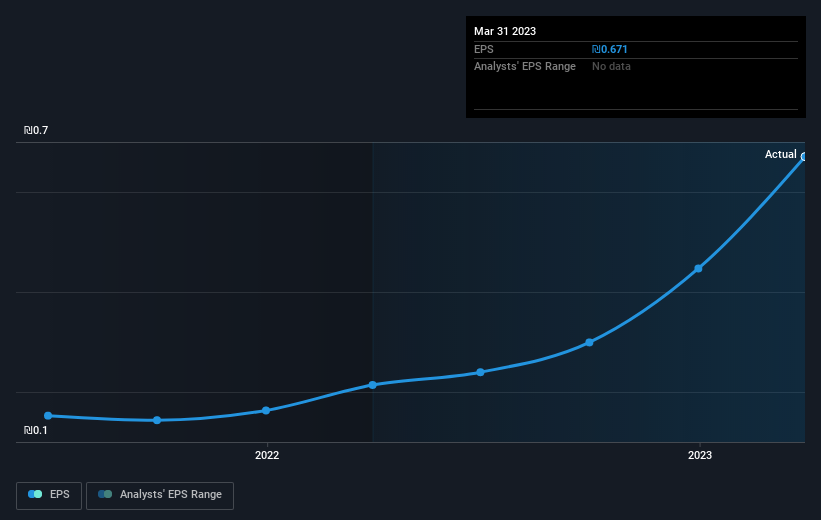821x520 pixels.
Task: Click the 'EPS' row label in tooltip
Action: (x=483, y=49)
